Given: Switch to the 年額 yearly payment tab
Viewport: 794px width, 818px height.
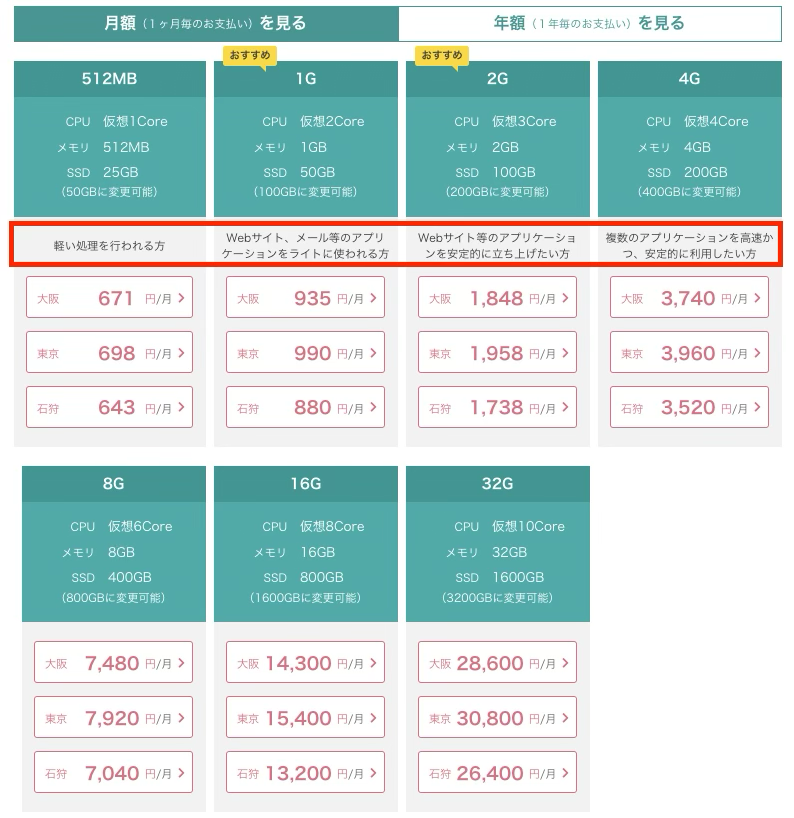Looking at the screenshot, I should tap(595, 22).
